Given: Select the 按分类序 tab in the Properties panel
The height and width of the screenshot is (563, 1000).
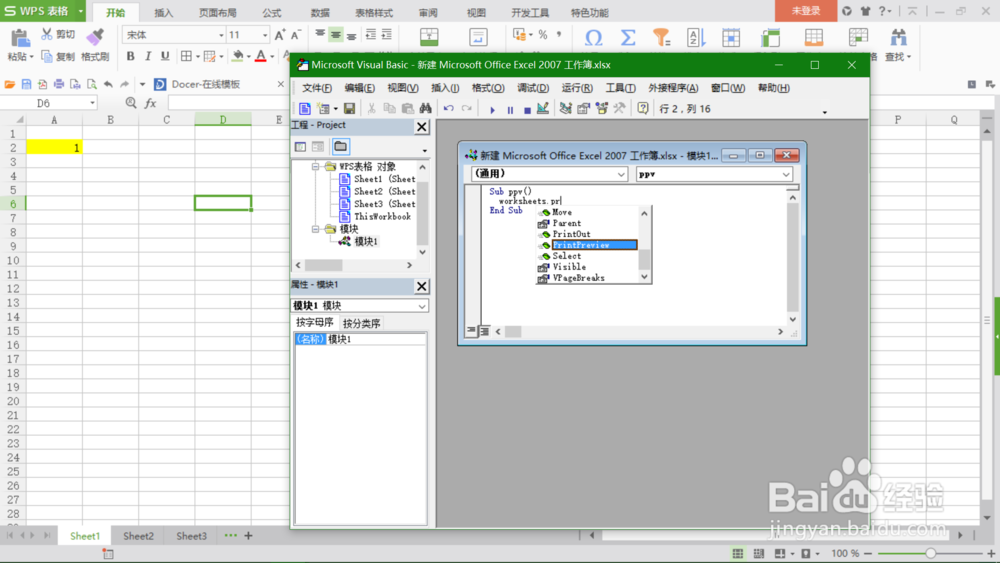Looking at the screenshot, I should pos(362,323).
